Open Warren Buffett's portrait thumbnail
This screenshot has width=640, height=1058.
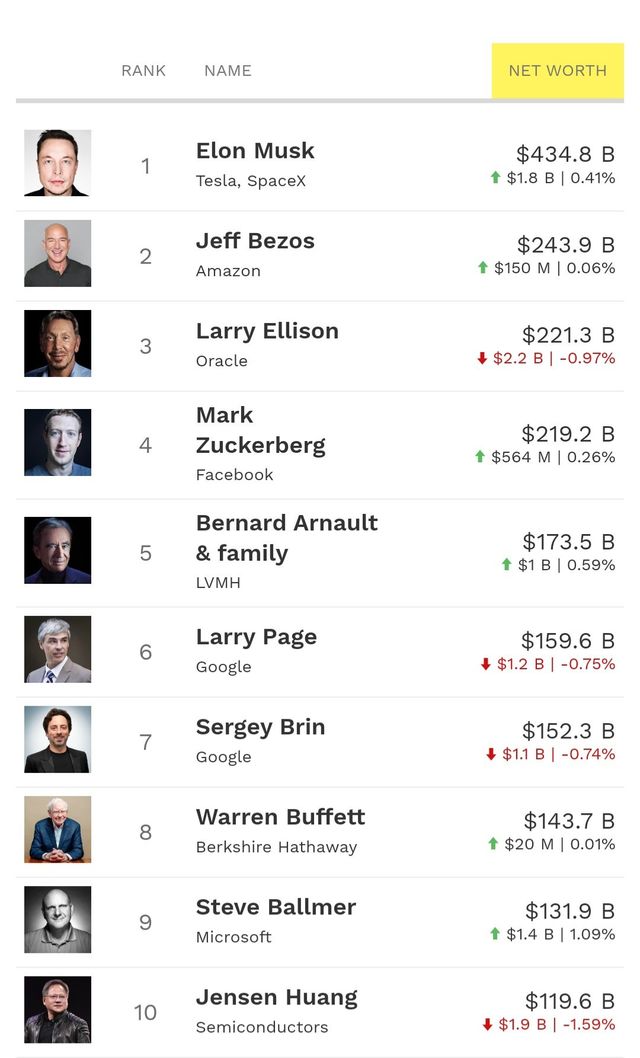pos(58,829)
